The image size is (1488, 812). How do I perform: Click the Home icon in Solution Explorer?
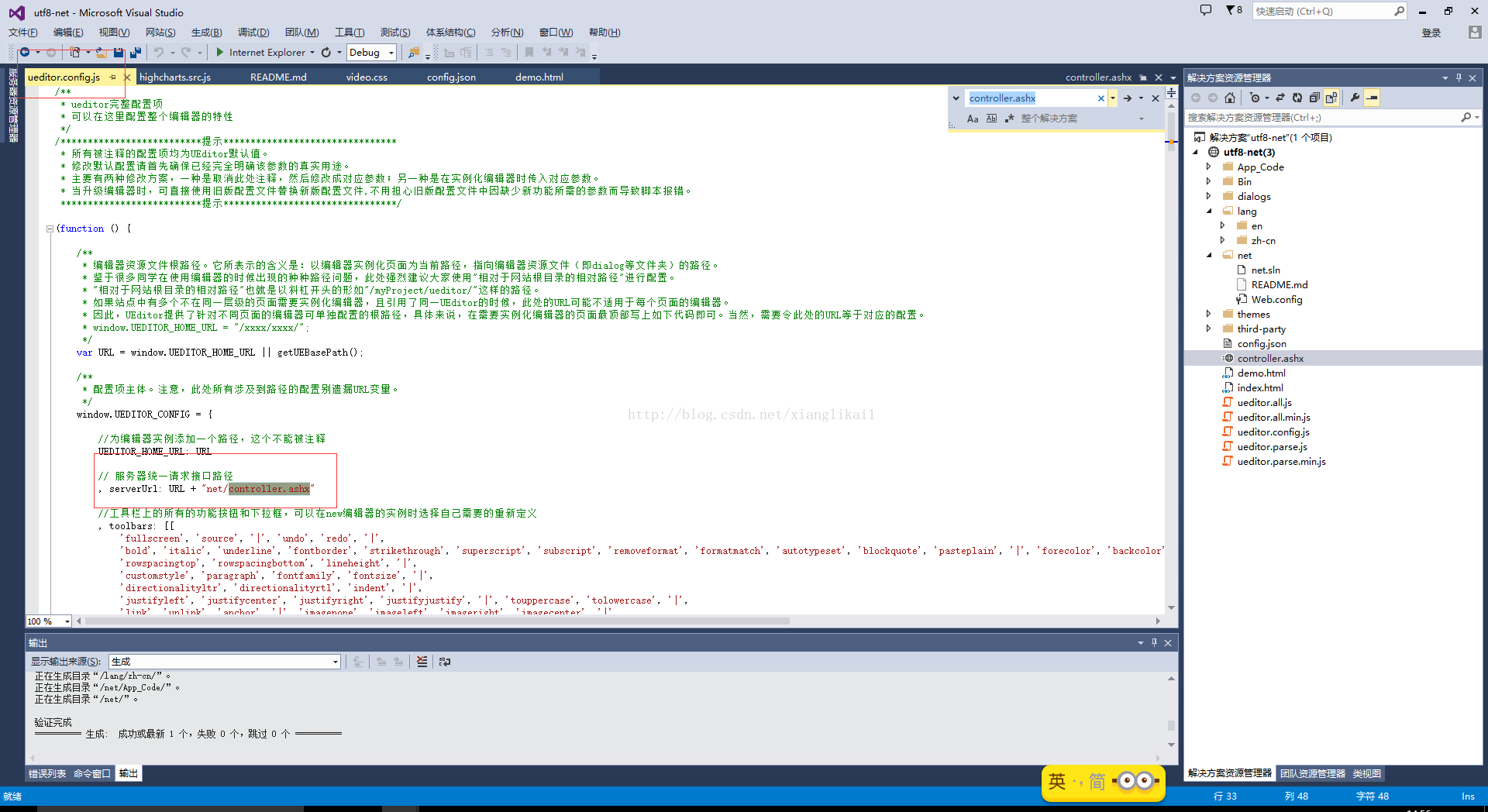1230,98
